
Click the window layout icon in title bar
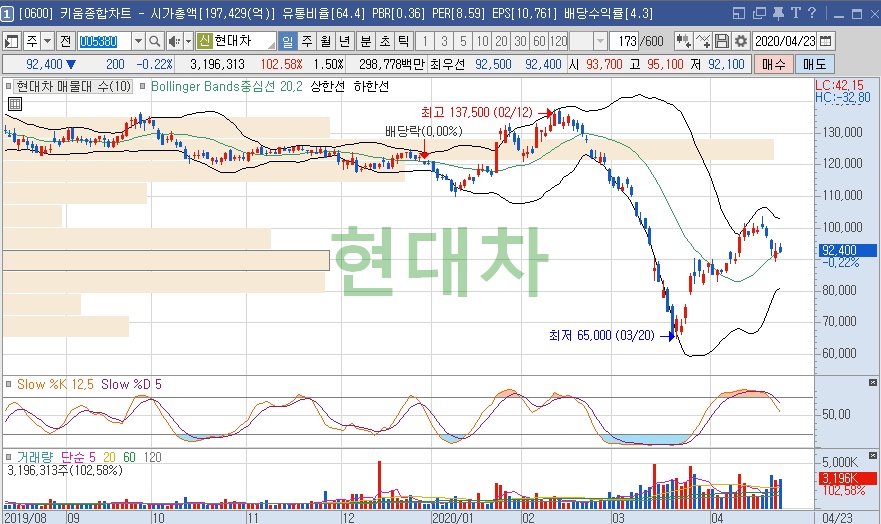click(739, 13)
